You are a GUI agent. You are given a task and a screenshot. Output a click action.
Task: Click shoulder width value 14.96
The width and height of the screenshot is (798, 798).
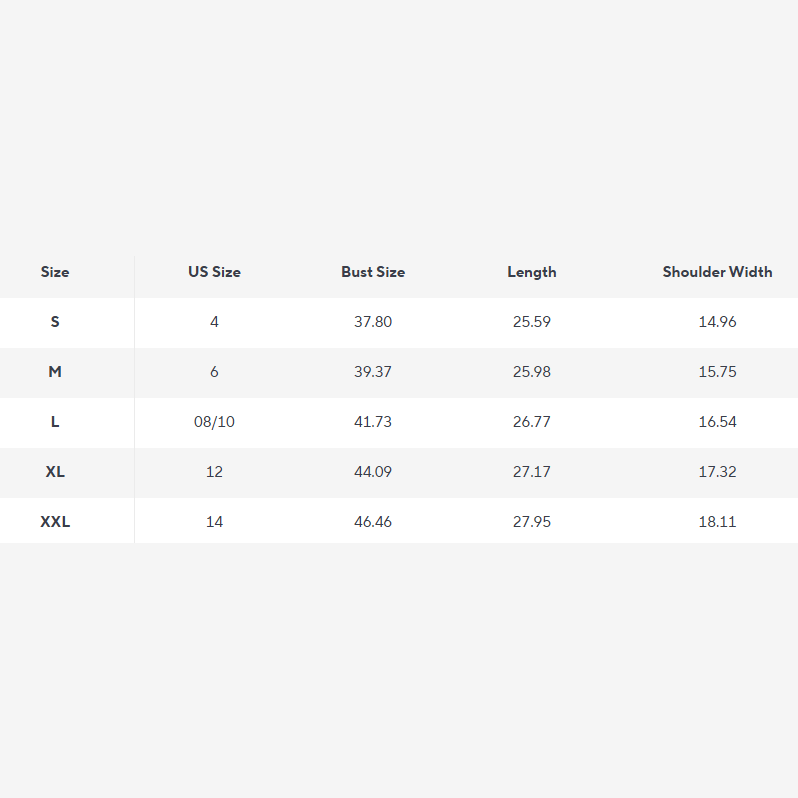(x=717, y=322)
